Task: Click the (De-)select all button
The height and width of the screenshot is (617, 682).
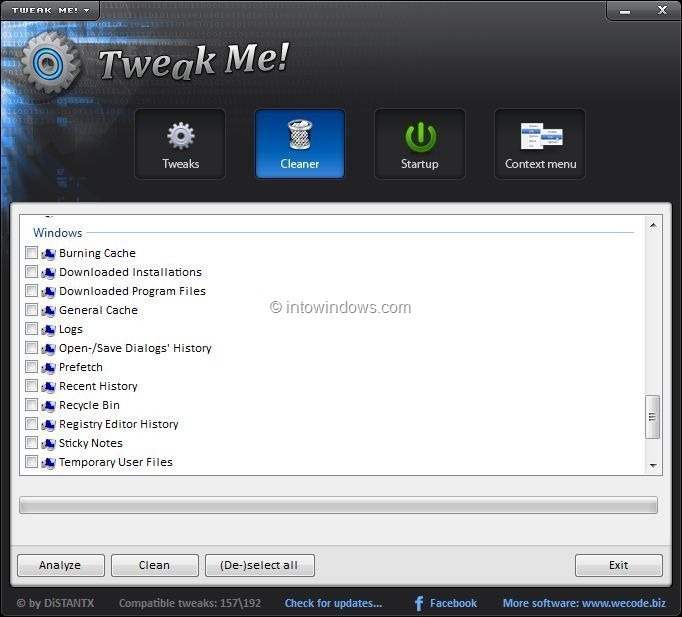Action: point(259,565)
